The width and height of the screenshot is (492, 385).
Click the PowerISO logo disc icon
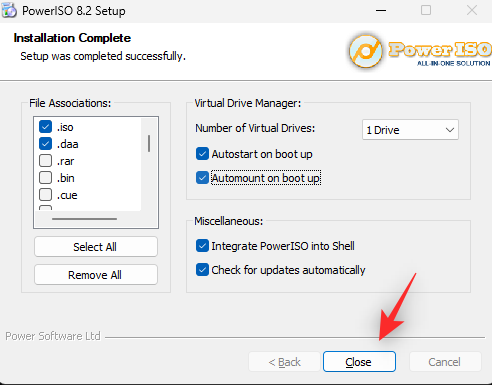366,51
